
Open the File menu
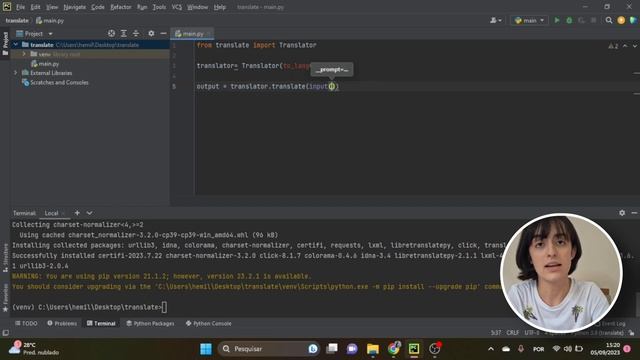(20, 7)
